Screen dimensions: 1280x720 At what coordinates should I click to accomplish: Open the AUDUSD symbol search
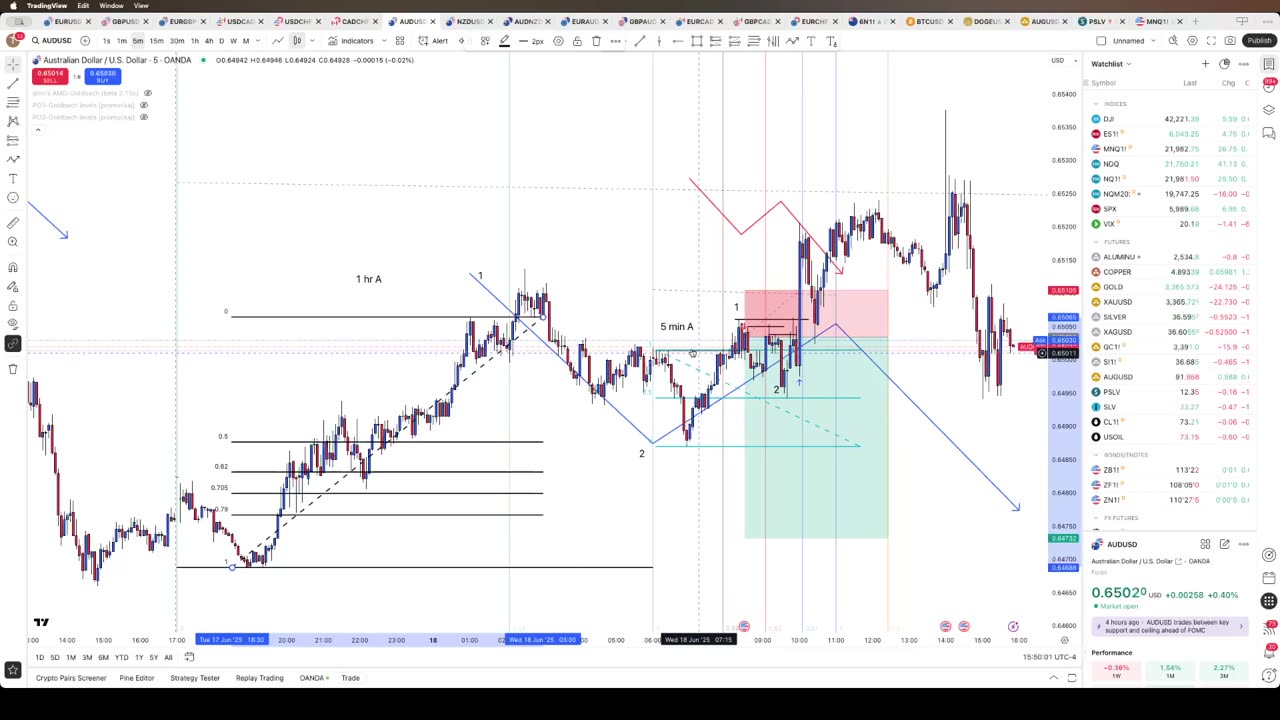pyautogui.click(x=51, y=41)
